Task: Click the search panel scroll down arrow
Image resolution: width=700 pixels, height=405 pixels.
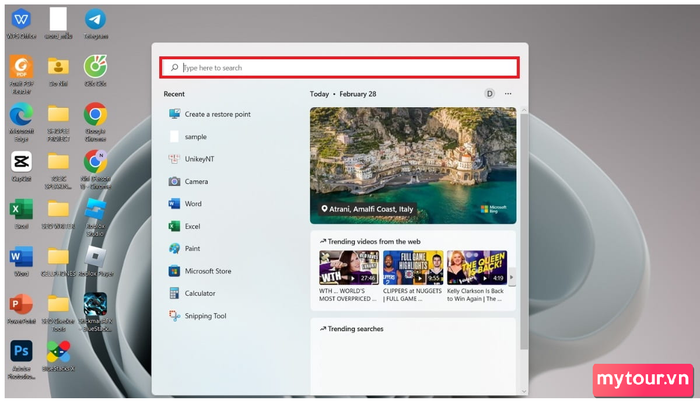Action: 524,391
